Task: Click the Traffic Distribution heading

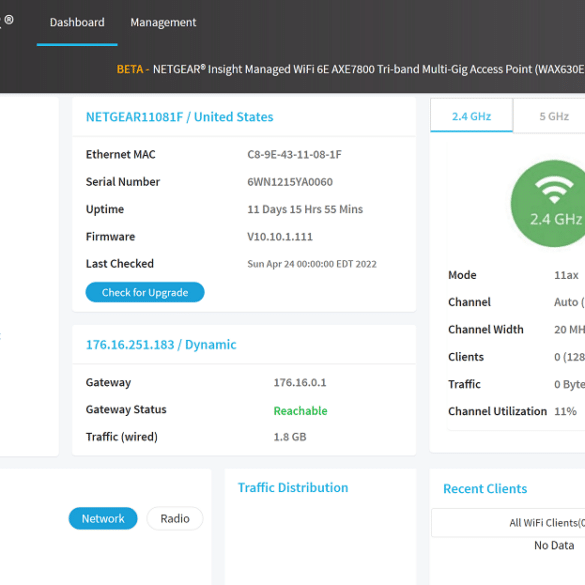Action: coord(293,487)
